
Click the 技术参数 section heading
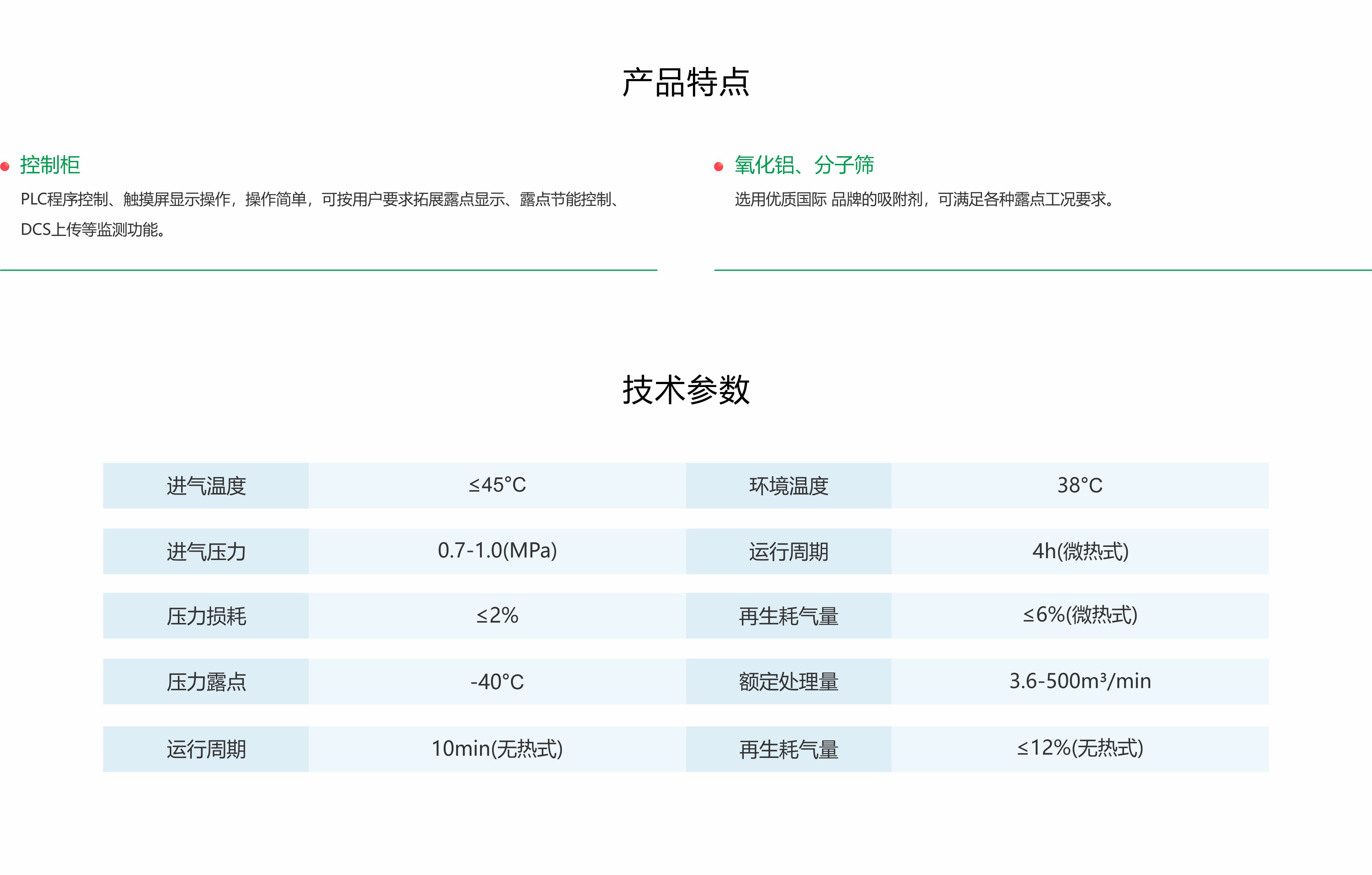(x=685, y=390)
